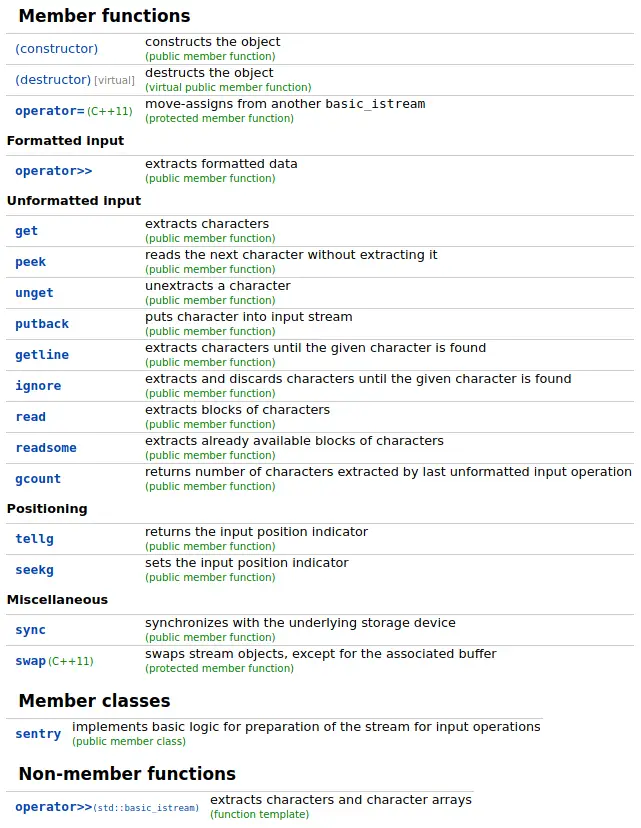Open the sentry member class link

[38, 734]
